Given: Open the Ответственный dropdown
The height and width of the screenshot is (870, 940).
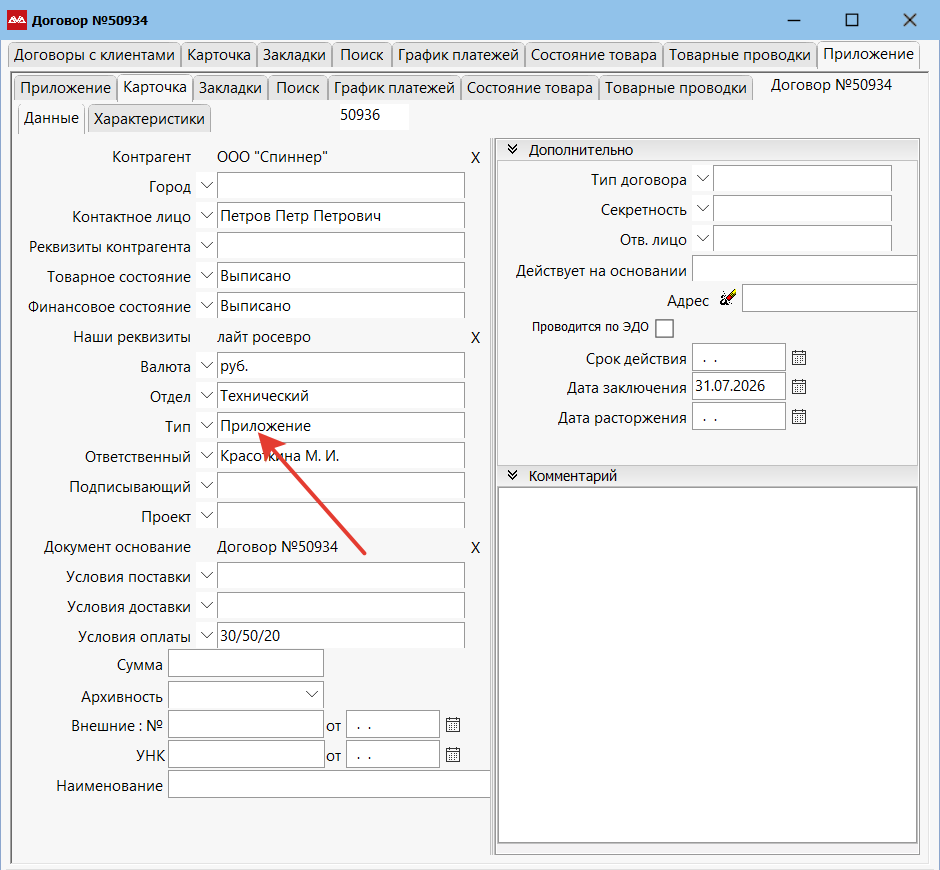Looking at the screenshot, I should pos(206,456).
